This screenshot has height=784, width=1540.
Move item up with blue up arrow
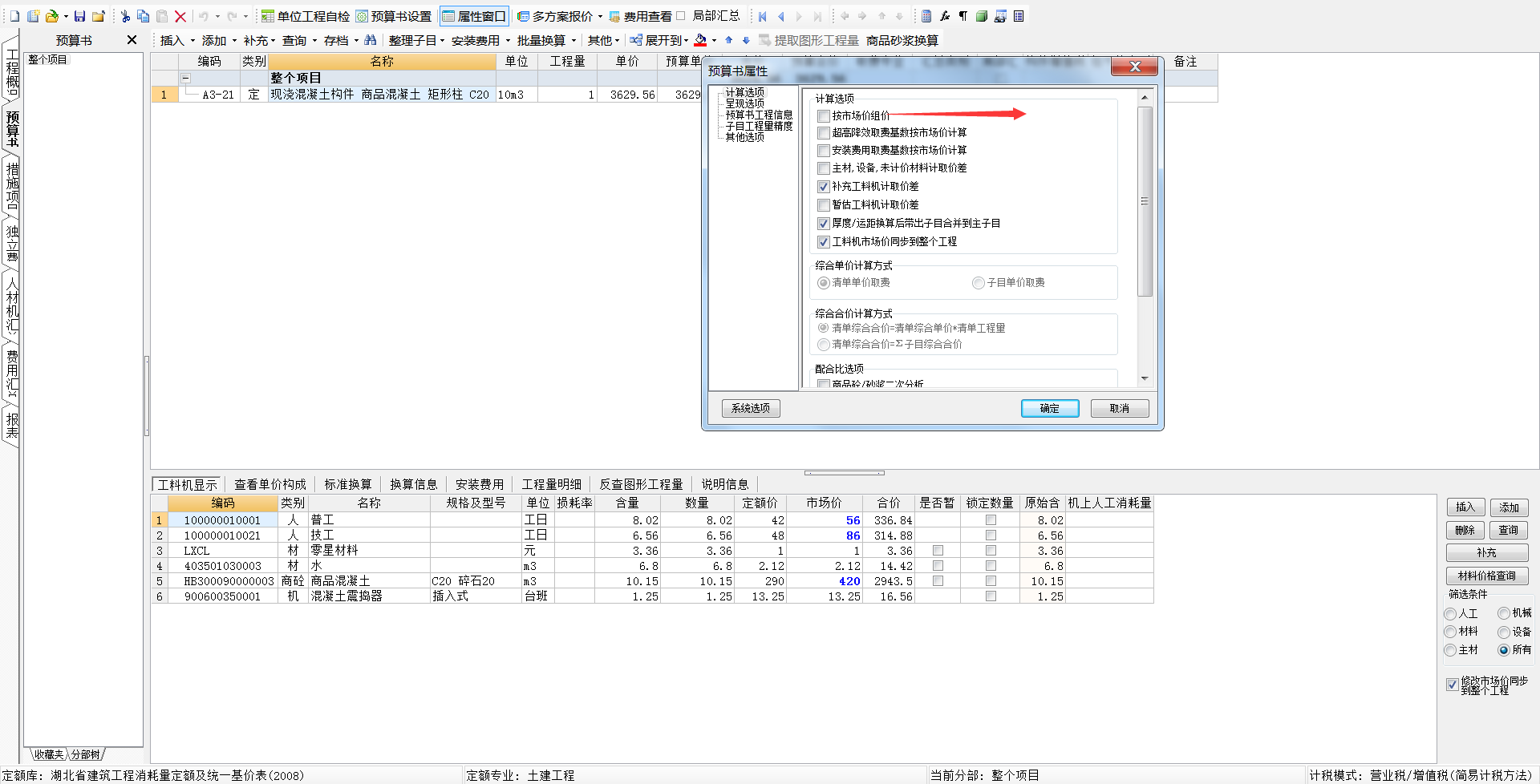728,40
